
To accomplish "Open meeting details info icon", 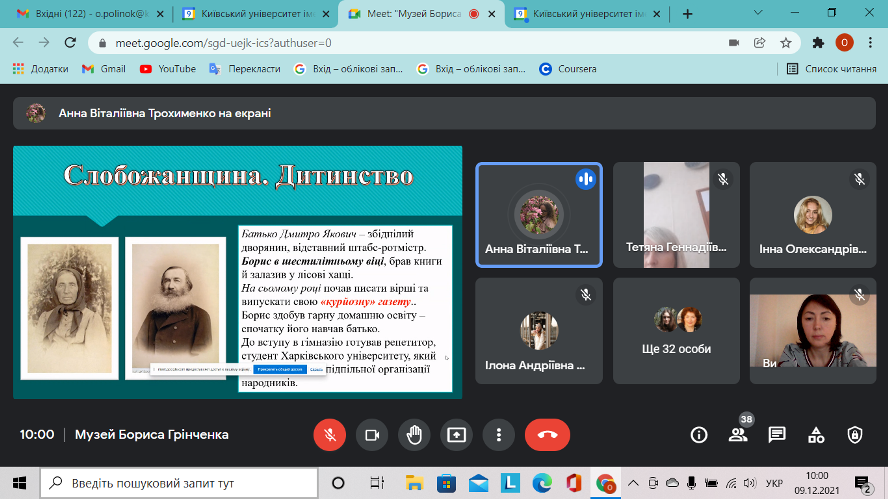I will [699, 435].
